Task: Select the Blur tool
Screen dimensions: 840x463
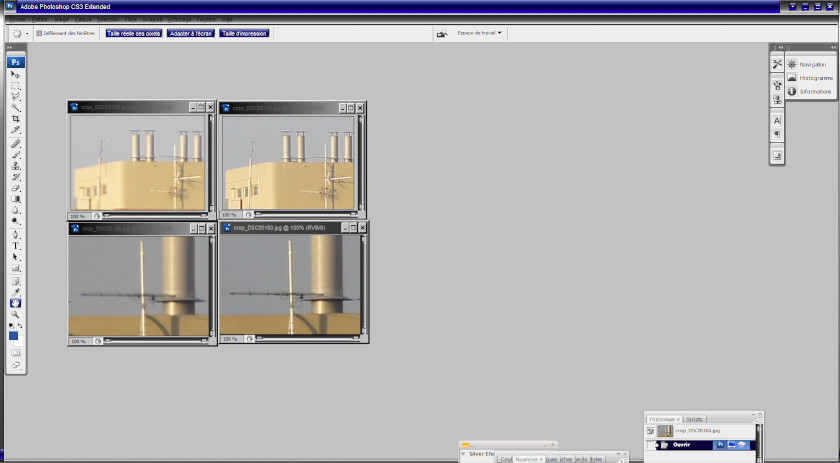Action: [x=16, y=211]
